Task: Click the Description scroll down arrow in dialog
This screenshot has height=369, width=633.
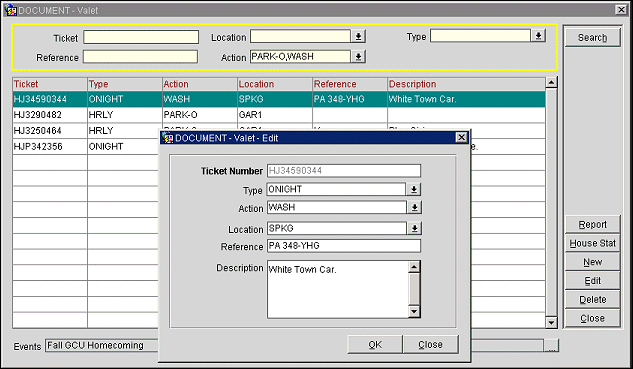Action: tap(414, 312)
